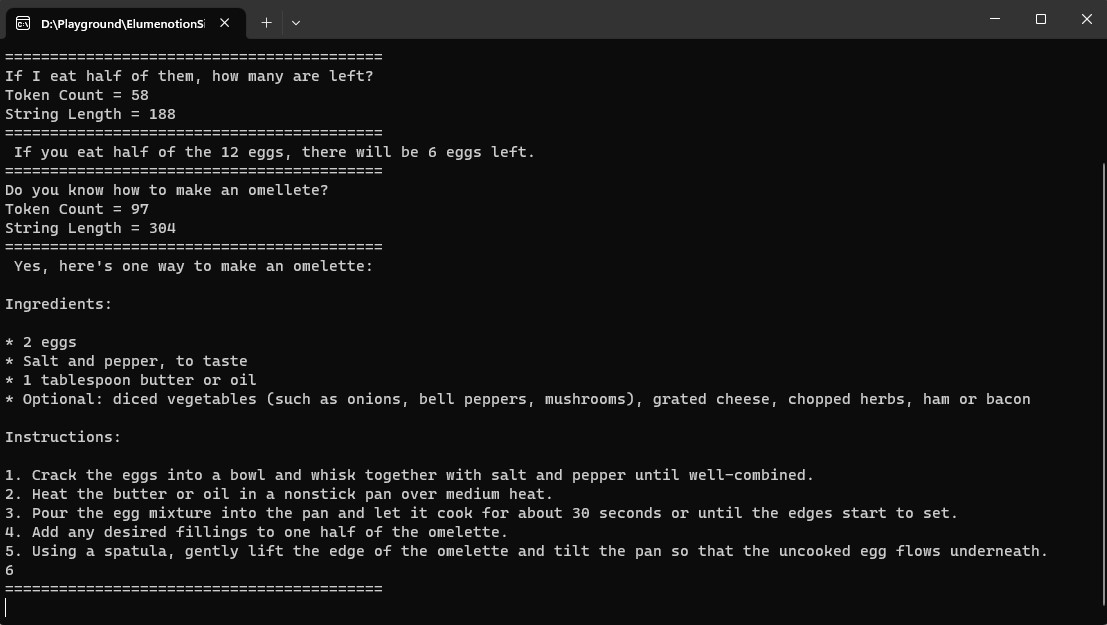Click the "Token Count = 58" line

pos(77,95)
